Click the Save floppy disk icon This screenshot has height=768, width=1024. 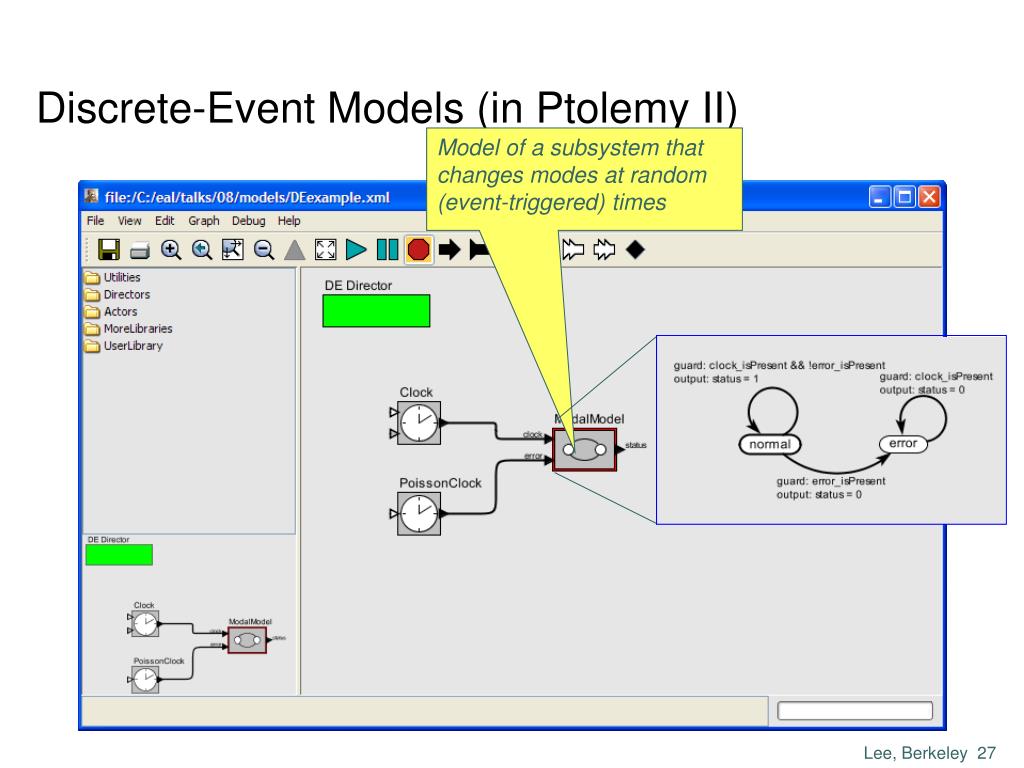108,250
